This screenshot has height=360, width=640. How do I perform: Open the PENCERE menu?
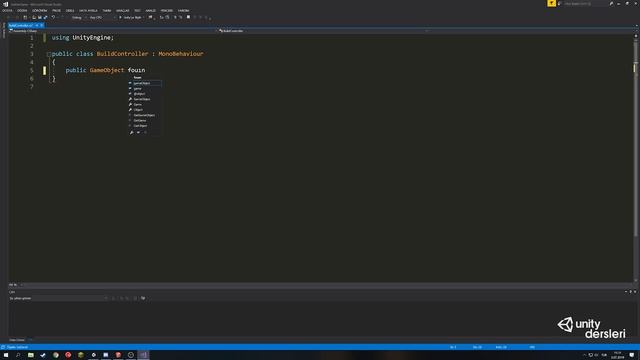click(167, 11)
